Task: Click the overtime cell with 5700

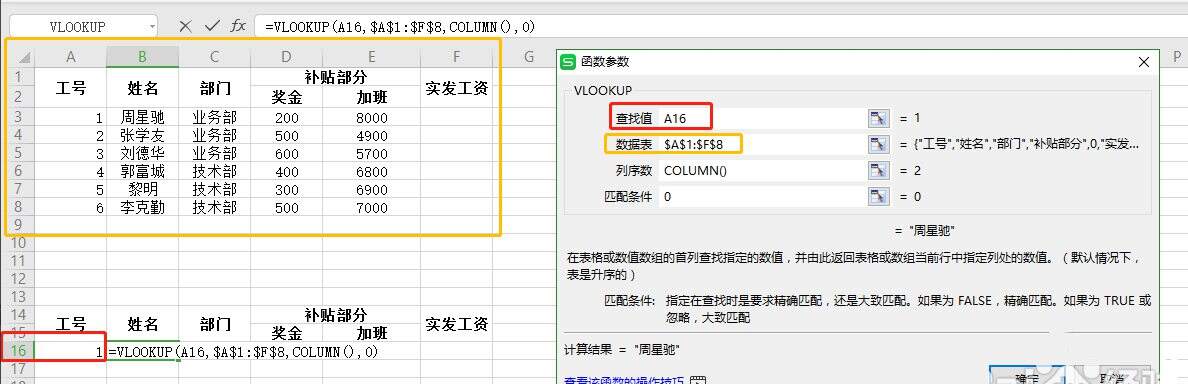Action: click(371, 154)
